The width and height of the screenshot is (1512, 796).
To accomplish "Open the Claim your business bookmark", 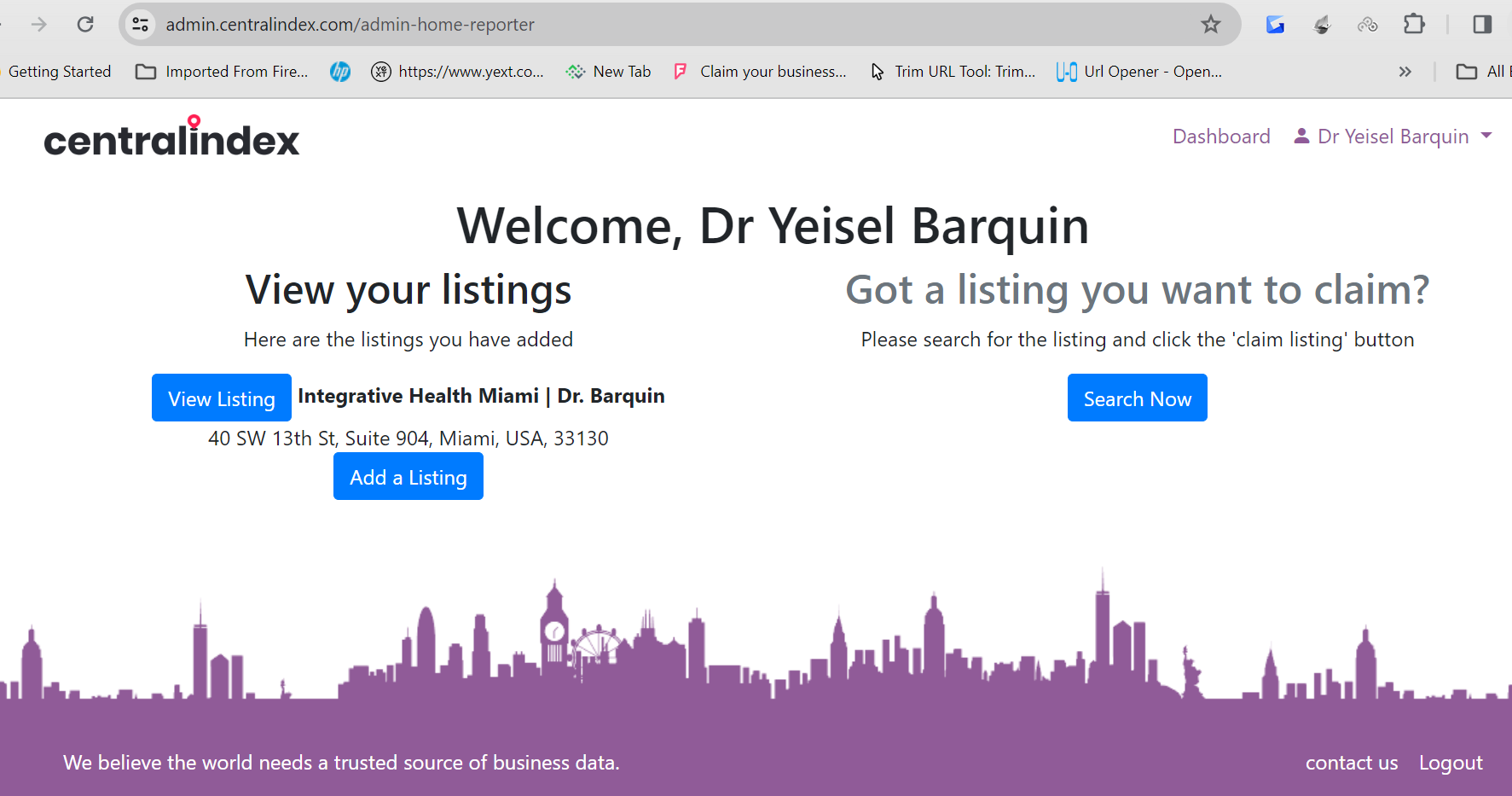I will pyautogui.click(x=760, y=72).
